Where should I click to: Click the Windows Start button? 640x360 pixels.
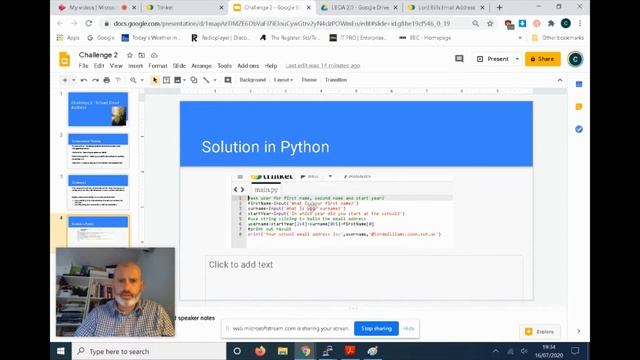click(x=61, y=351)
